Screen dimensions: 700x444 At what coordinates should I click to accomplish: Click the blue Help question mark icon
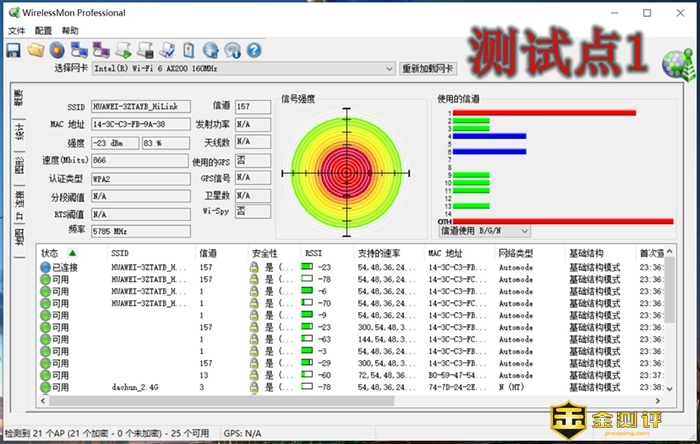253,49
